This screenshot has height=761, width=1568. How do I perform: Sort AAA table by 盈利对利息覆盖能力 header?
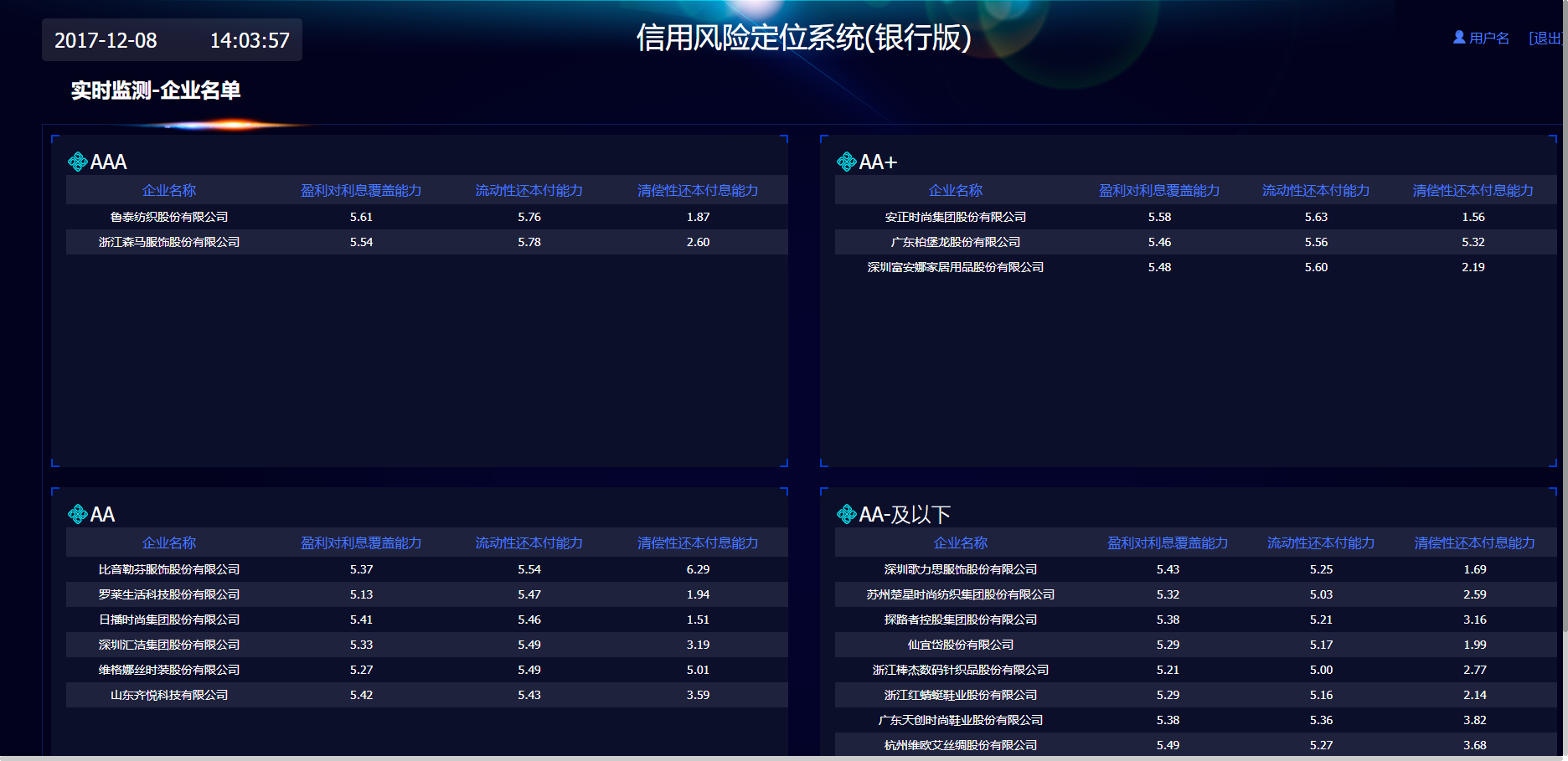click(x=361, y=191)
